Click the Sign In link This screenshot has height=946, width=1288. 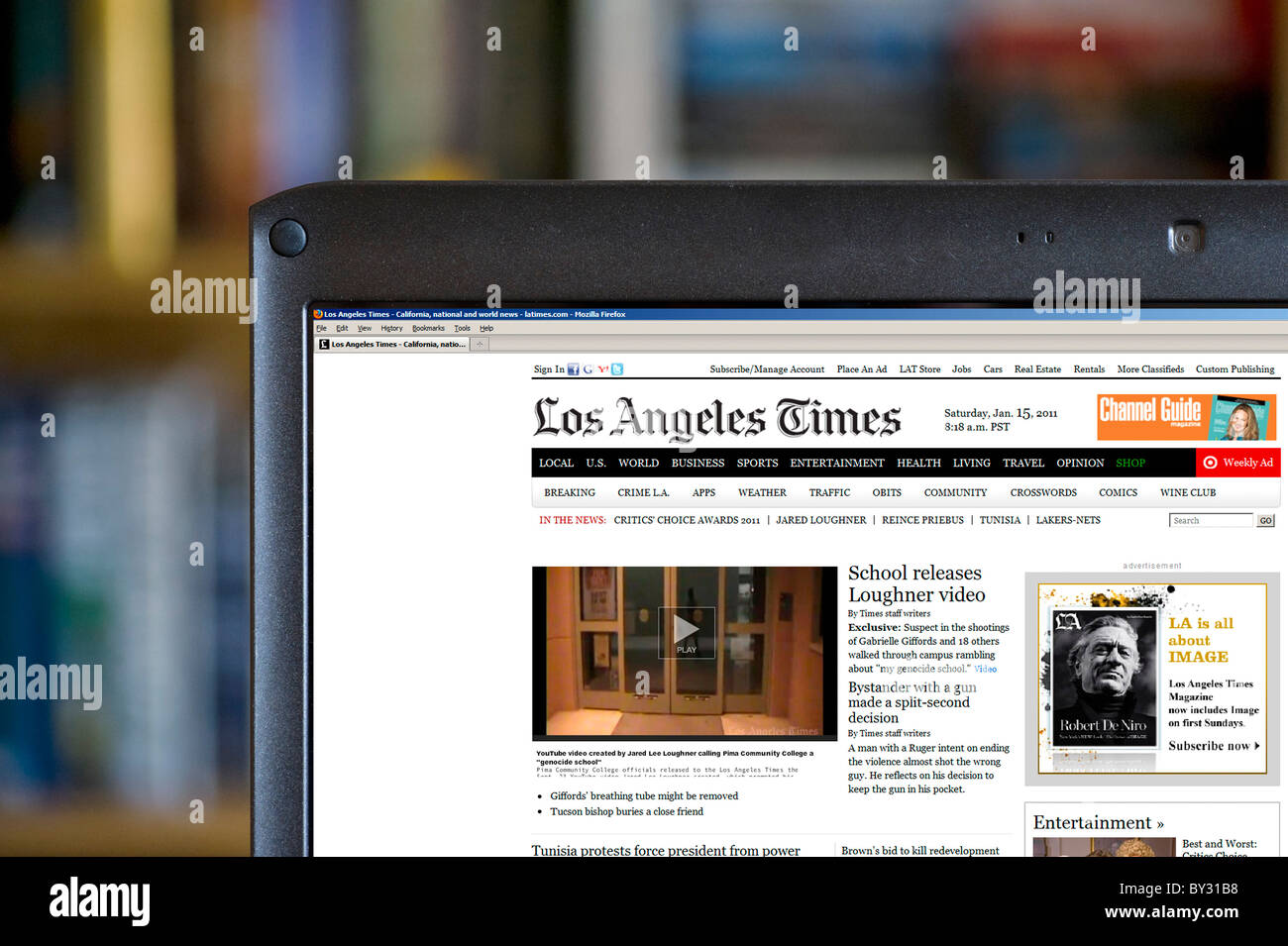pos(549,369)
